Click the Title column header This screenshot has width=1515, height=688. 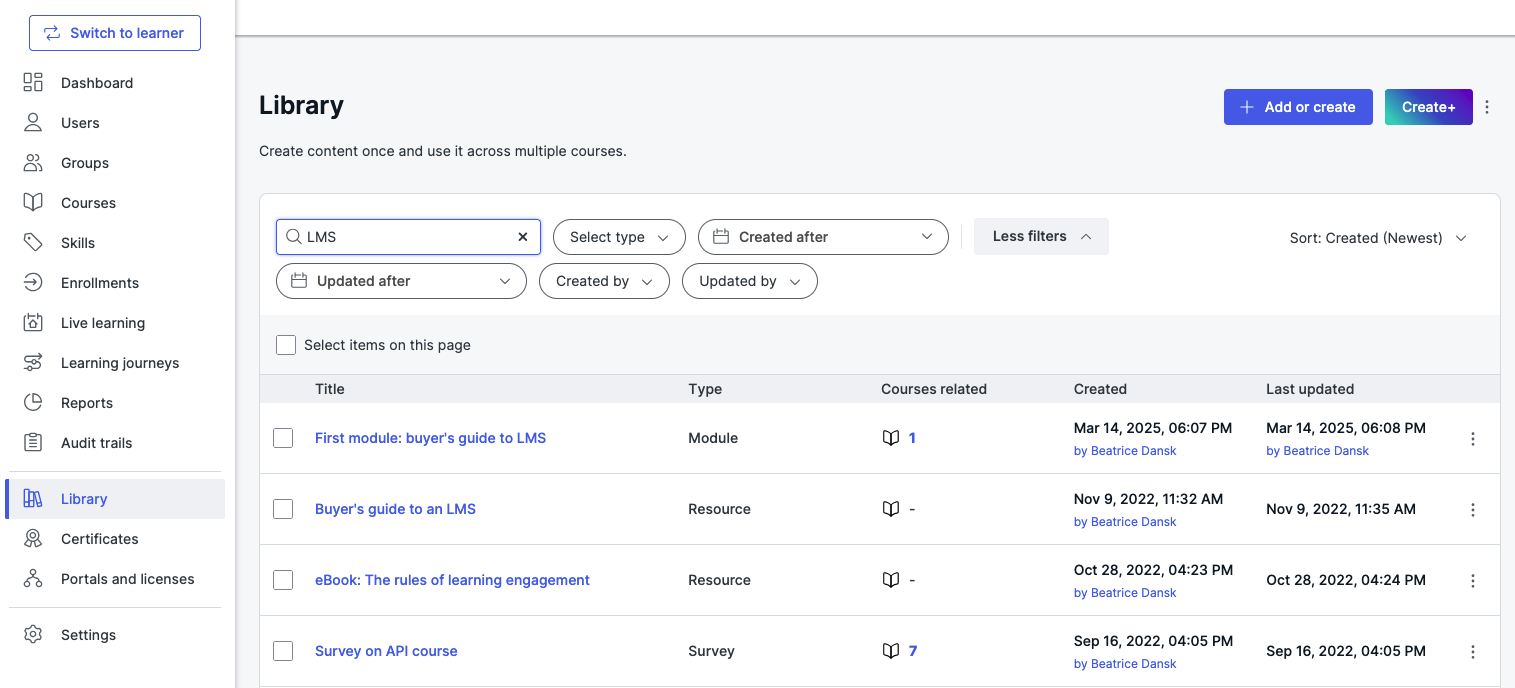330,389
